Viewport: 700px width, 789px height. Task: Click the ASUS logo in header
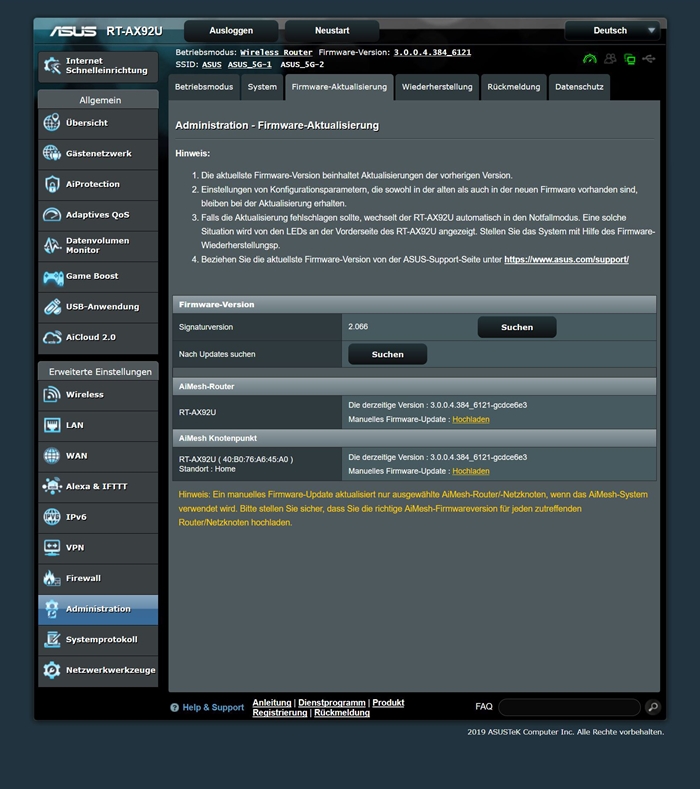[73, 31]
